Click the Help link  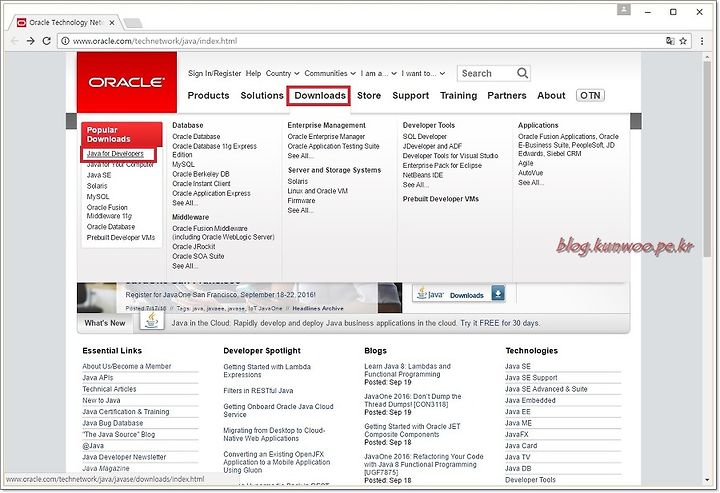point(253,73)
